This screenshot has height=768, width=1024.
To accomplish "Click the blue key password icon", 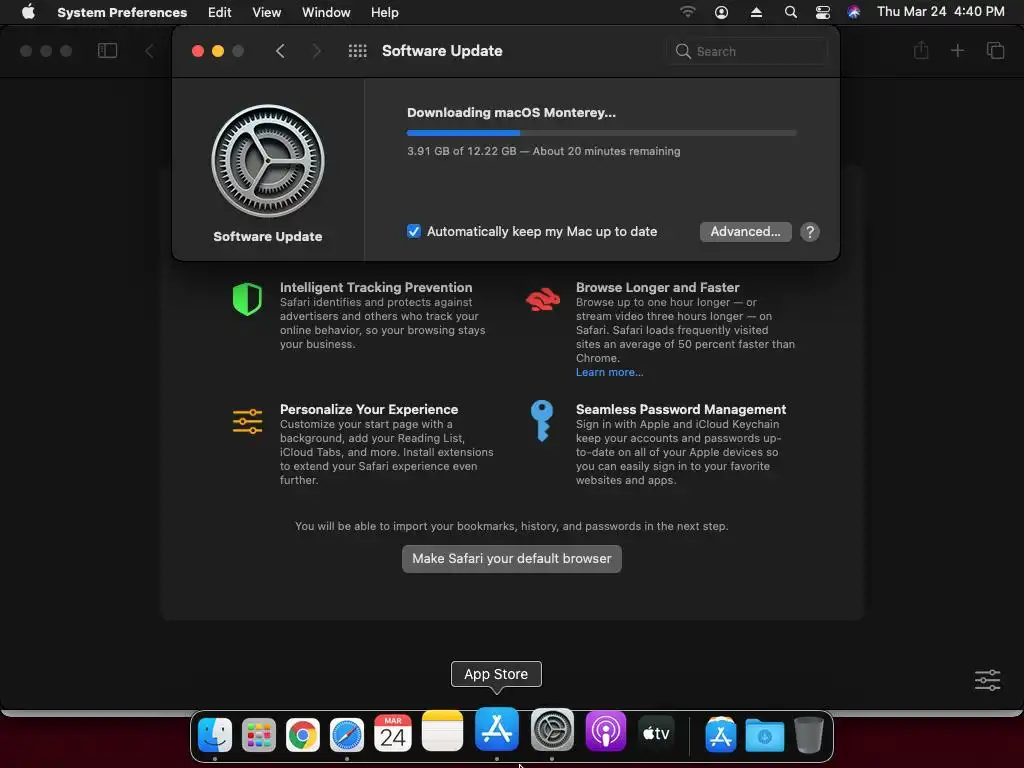I will click(542, 421).
